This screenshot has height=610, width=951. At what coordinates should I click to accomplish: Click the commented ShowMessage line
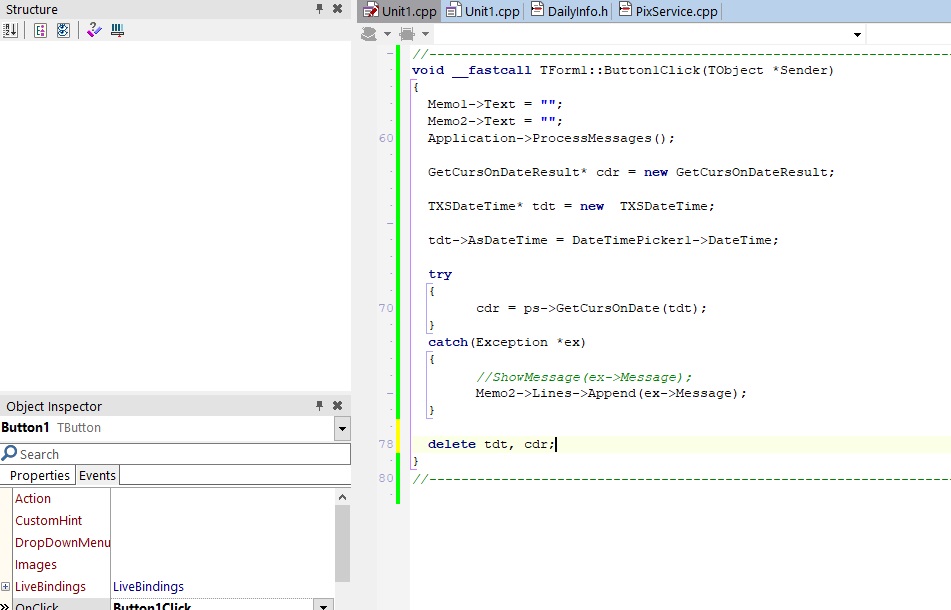[583, 377]
